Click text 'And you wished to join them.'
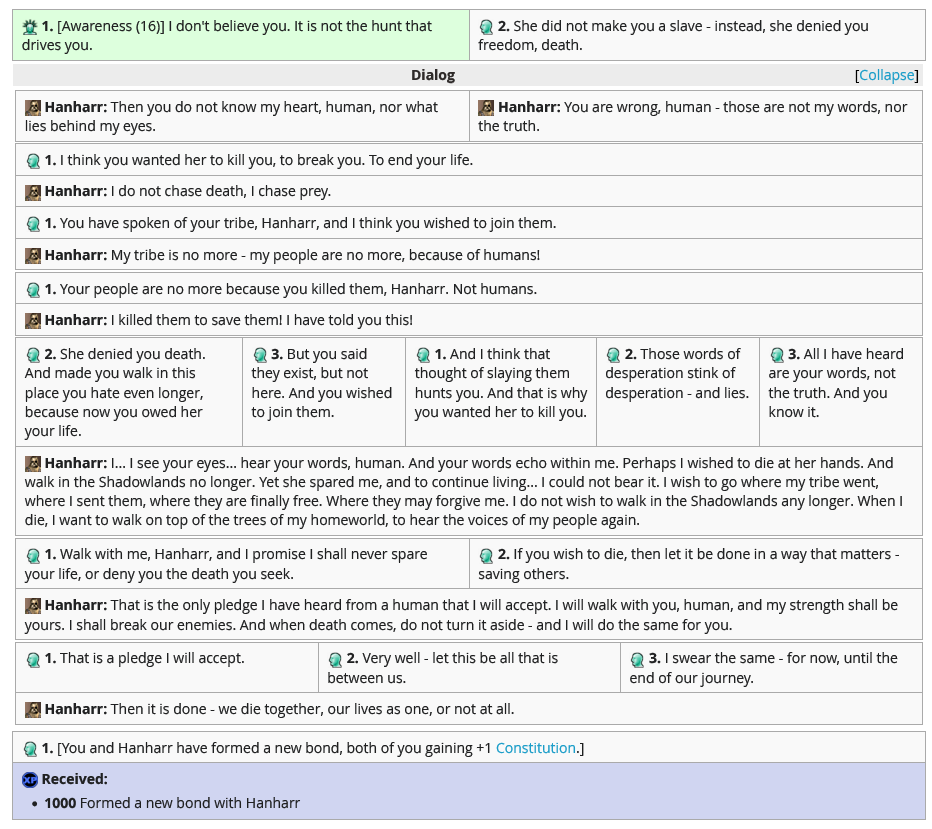 [322, 402]
